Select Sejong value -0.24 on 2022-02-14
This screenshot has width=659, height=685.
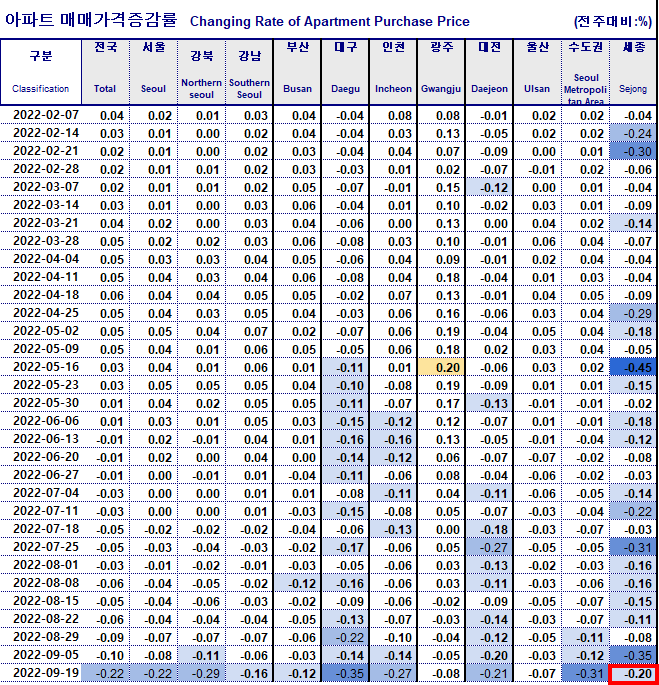633,133
